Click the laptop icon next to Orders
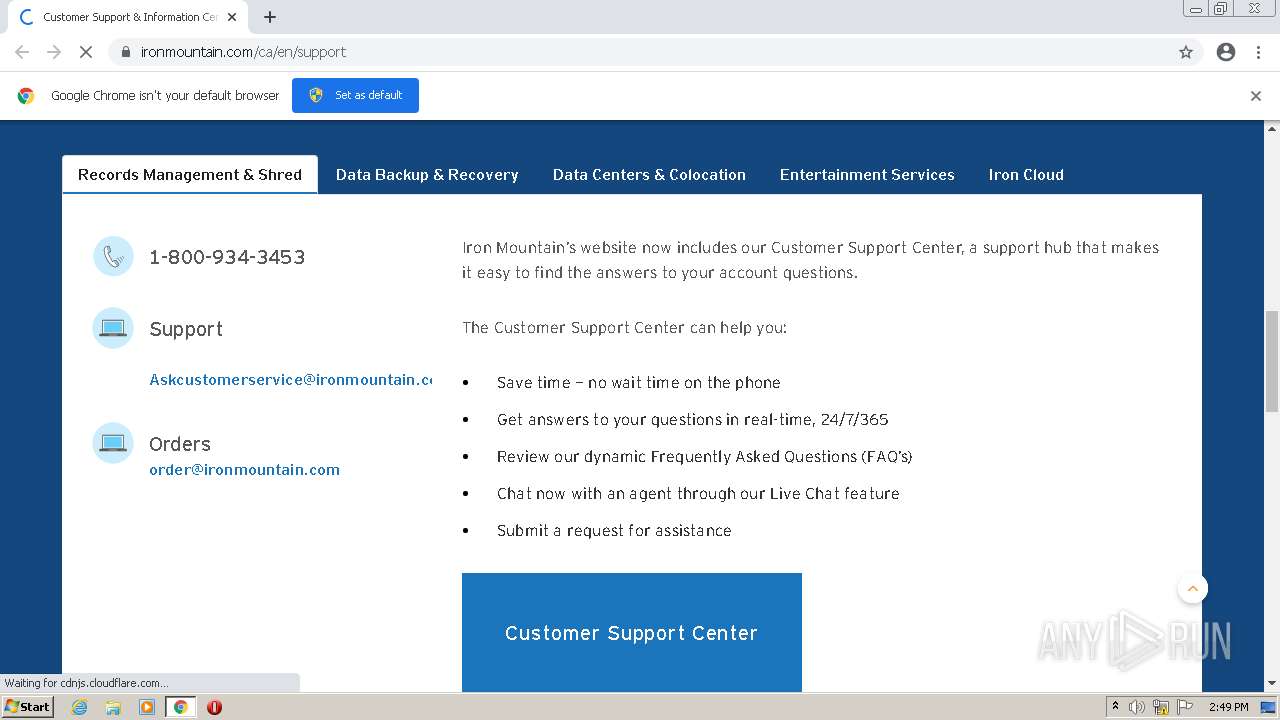The height and width of the screenshot is (720, 1280). tap(113, 443)
